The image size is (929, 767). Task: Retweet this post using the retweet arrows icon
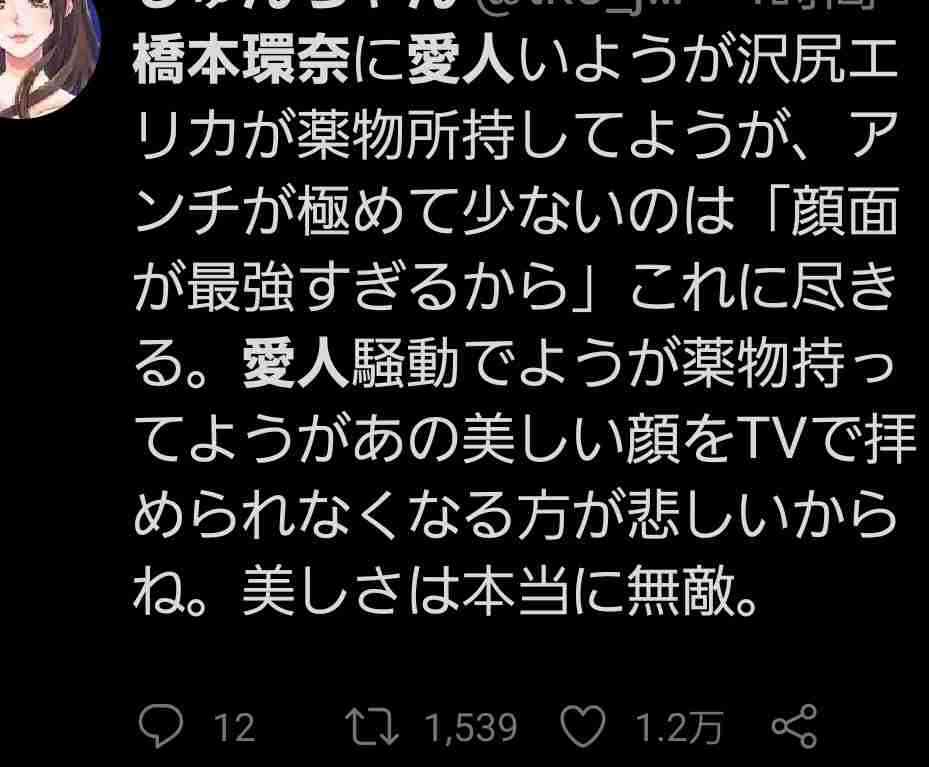[x=373, y=726]
